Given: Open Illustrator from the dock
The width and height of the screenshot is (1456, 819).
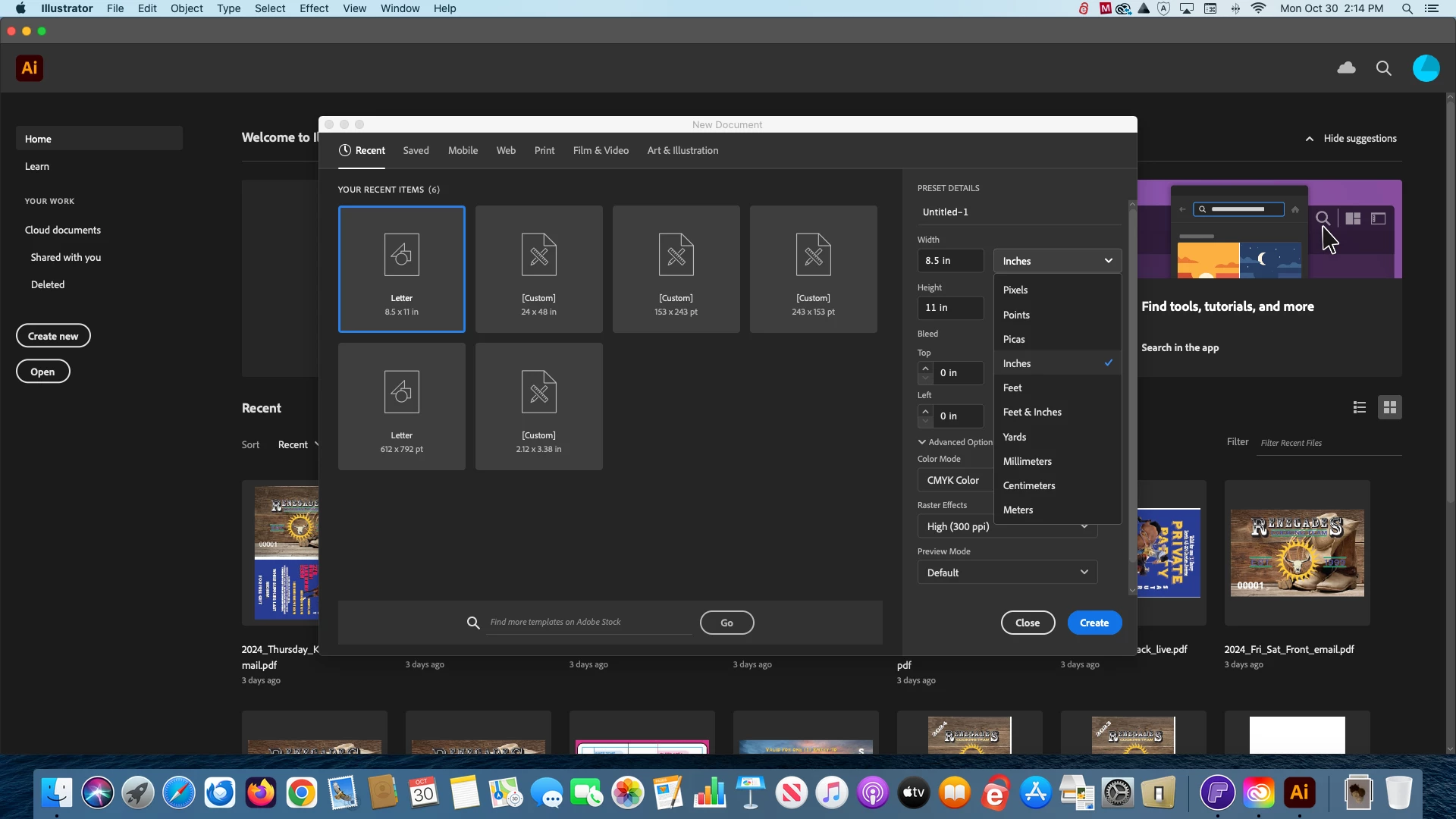Looking at the screenshot, I should coord(1299,793).
